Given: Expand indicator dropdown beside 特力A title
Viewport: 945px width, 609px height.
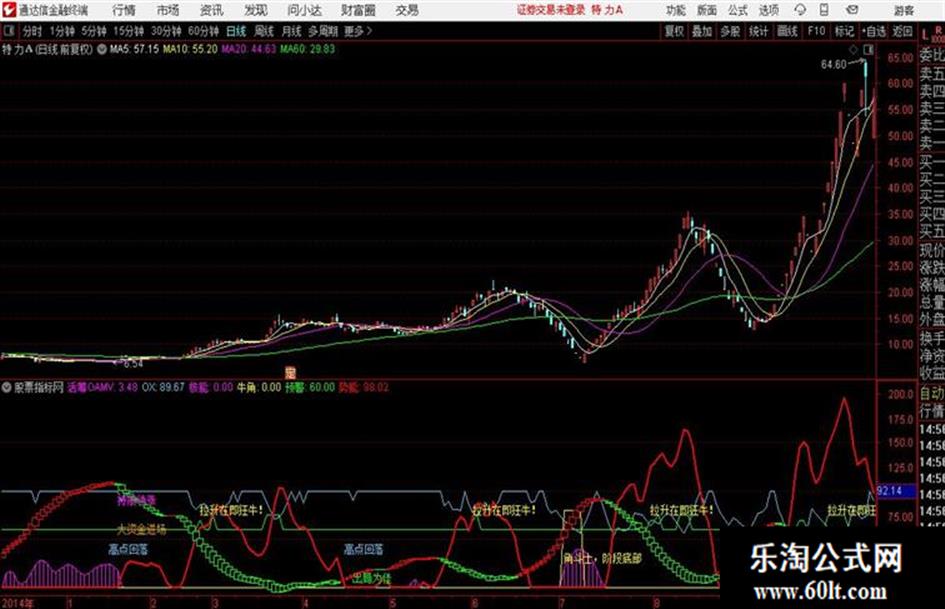Looking at the screenshot, I should click(x=101, y=49).
